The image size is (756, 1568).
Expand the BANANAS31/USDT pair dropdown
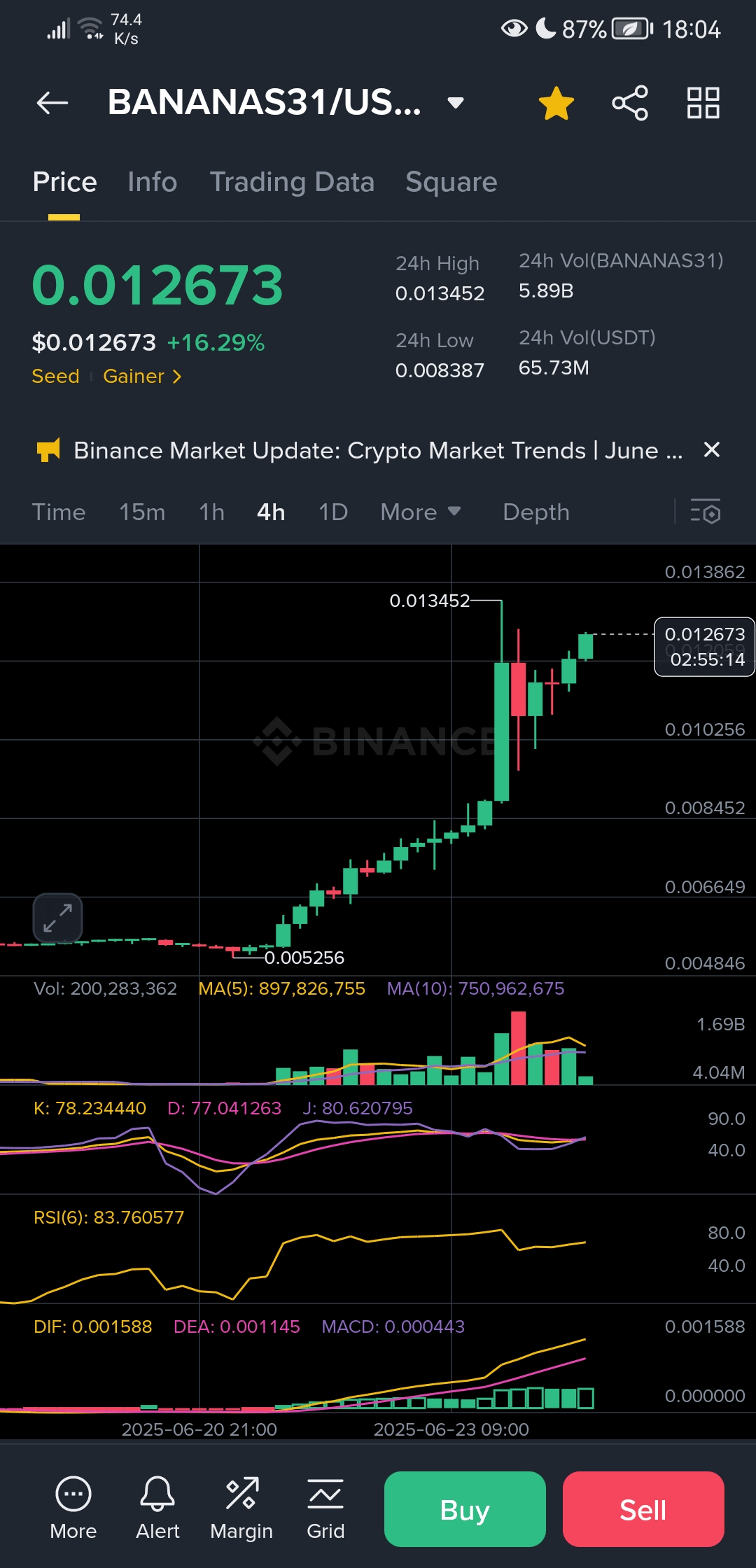[456, 103]
